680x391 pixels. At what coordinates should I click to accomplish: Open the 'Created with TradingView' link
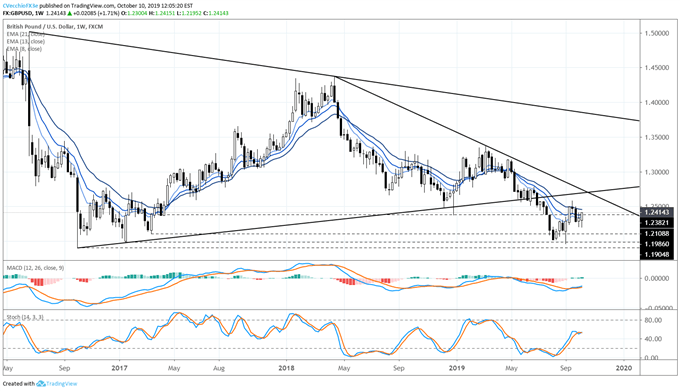[x=40, y=384]
